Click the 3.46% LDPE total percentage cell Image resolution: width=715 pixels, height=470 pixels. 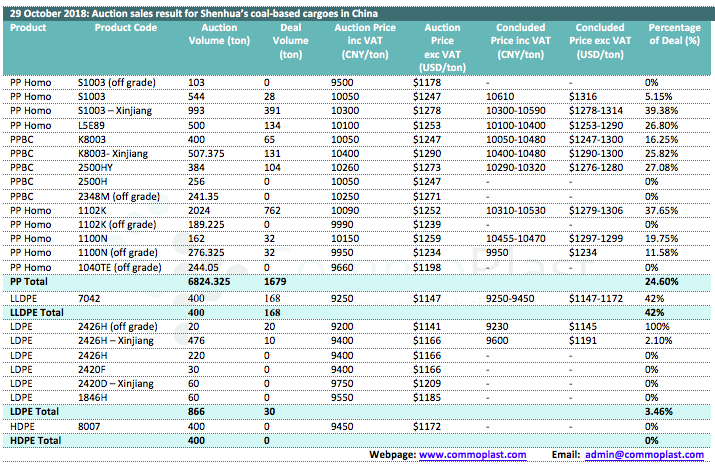[664, 411]
